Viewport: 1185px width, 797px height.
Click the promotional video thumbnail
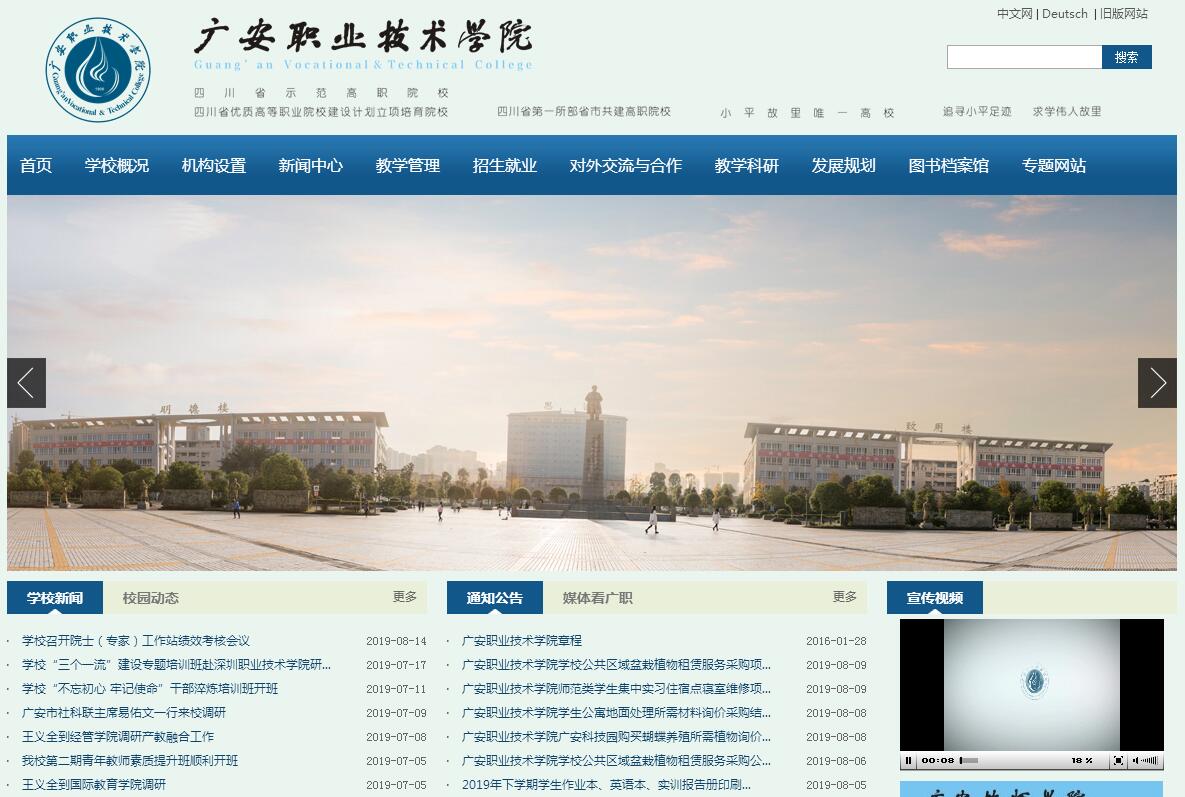pos(1031,684)
